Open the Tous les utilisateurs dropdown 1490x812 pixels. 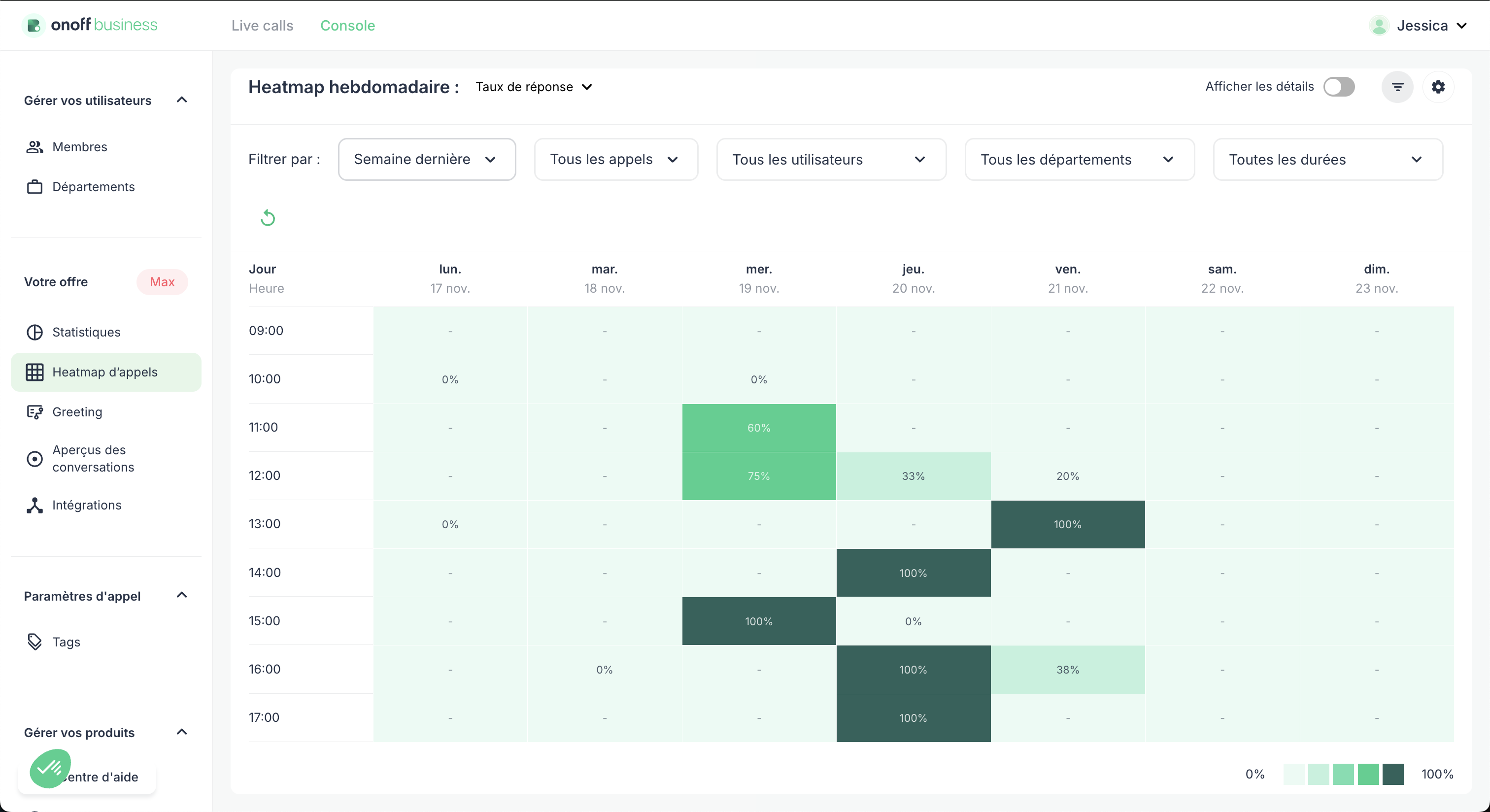point(831,159)
